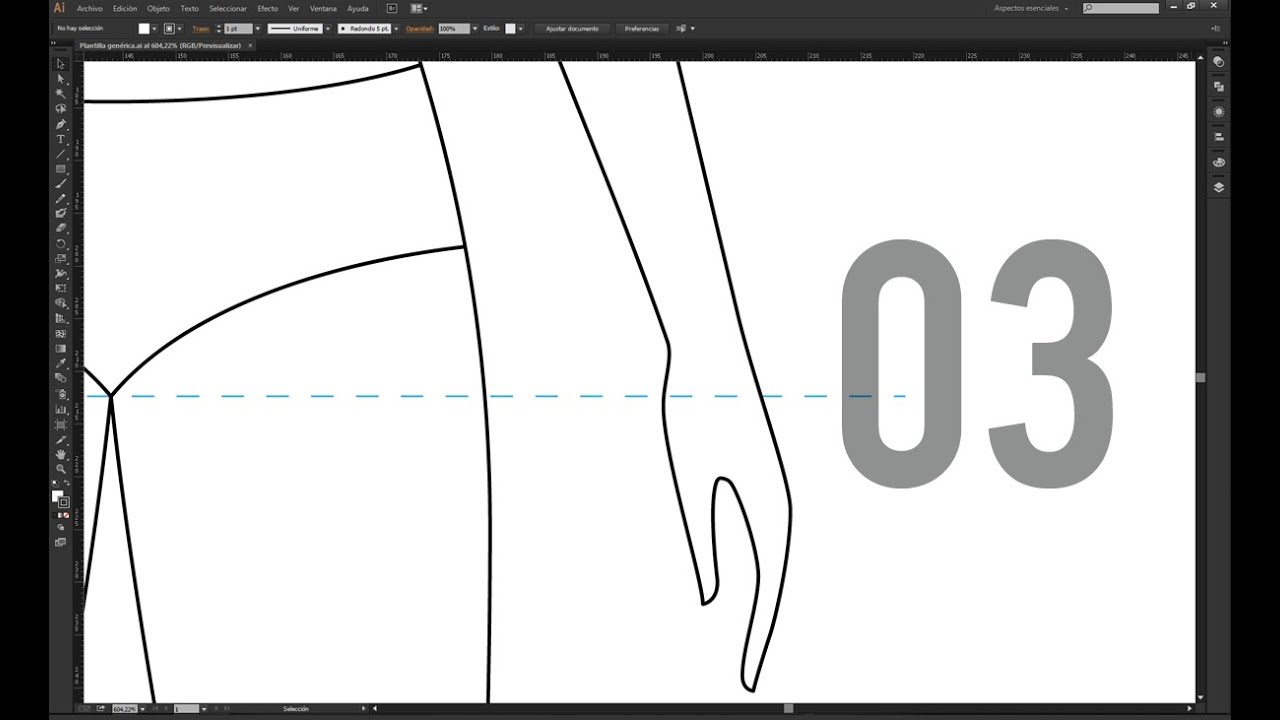Image resolution: width=1280 pixels, height=720 pixels.
Task: Select the Artboard tool
Action: pyautogui.click(x=61, y=424)
